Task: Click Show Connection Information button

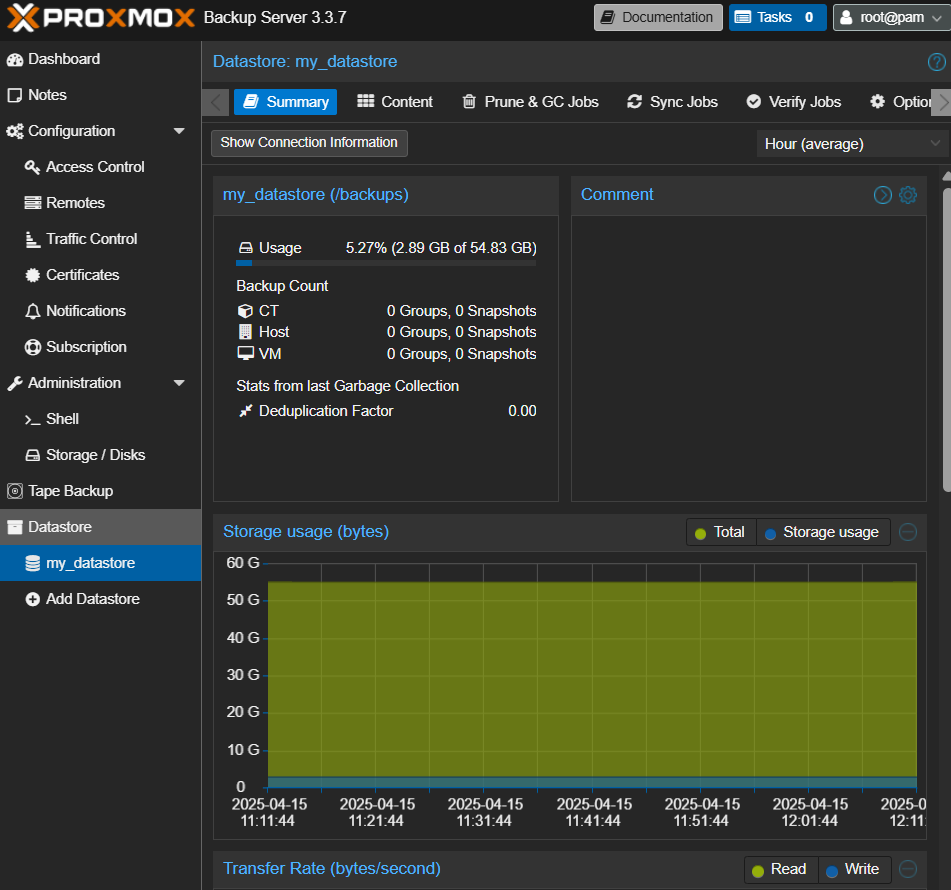Action: pos(309,143)
